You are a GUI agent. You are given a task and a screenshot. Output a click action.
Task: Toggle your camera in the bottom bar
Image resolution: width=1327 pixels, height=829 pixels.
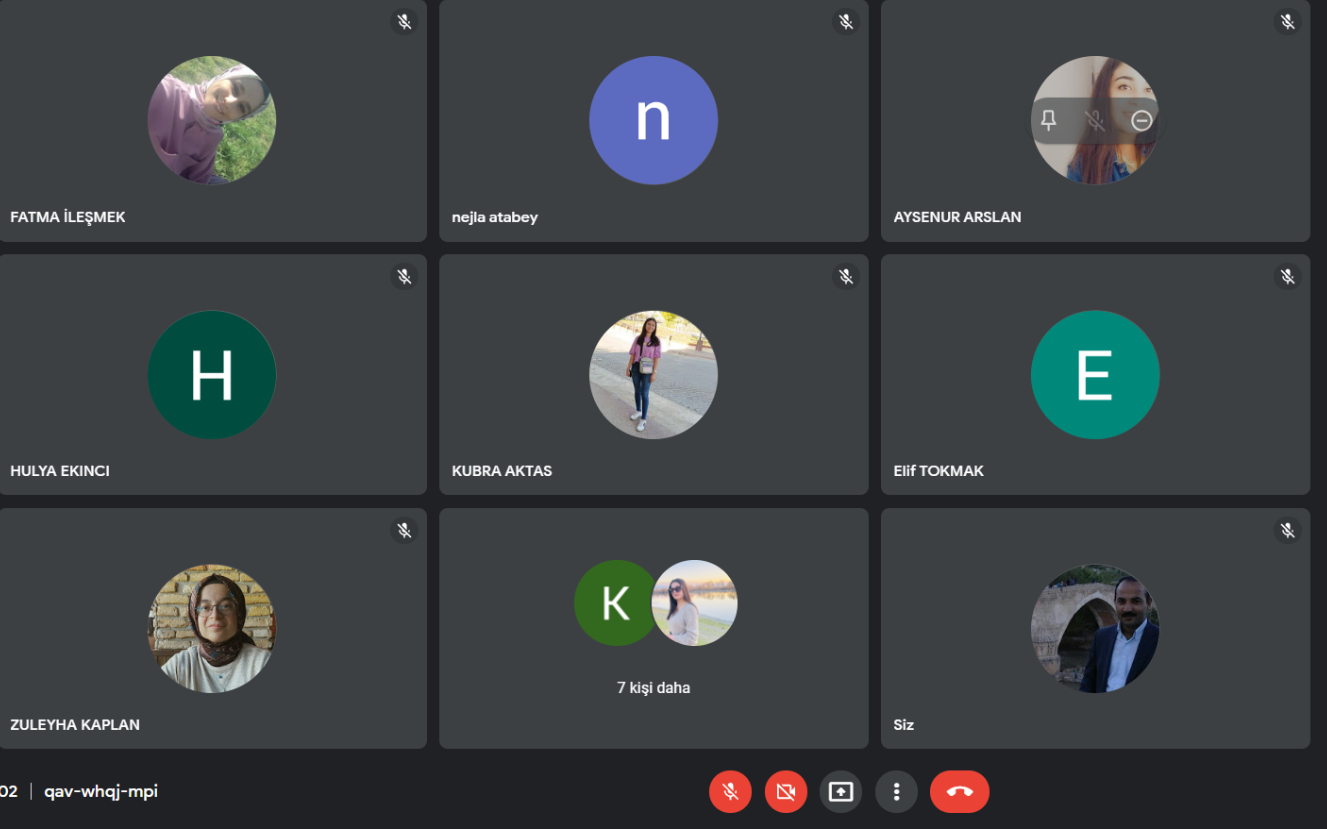pos(786,792)
